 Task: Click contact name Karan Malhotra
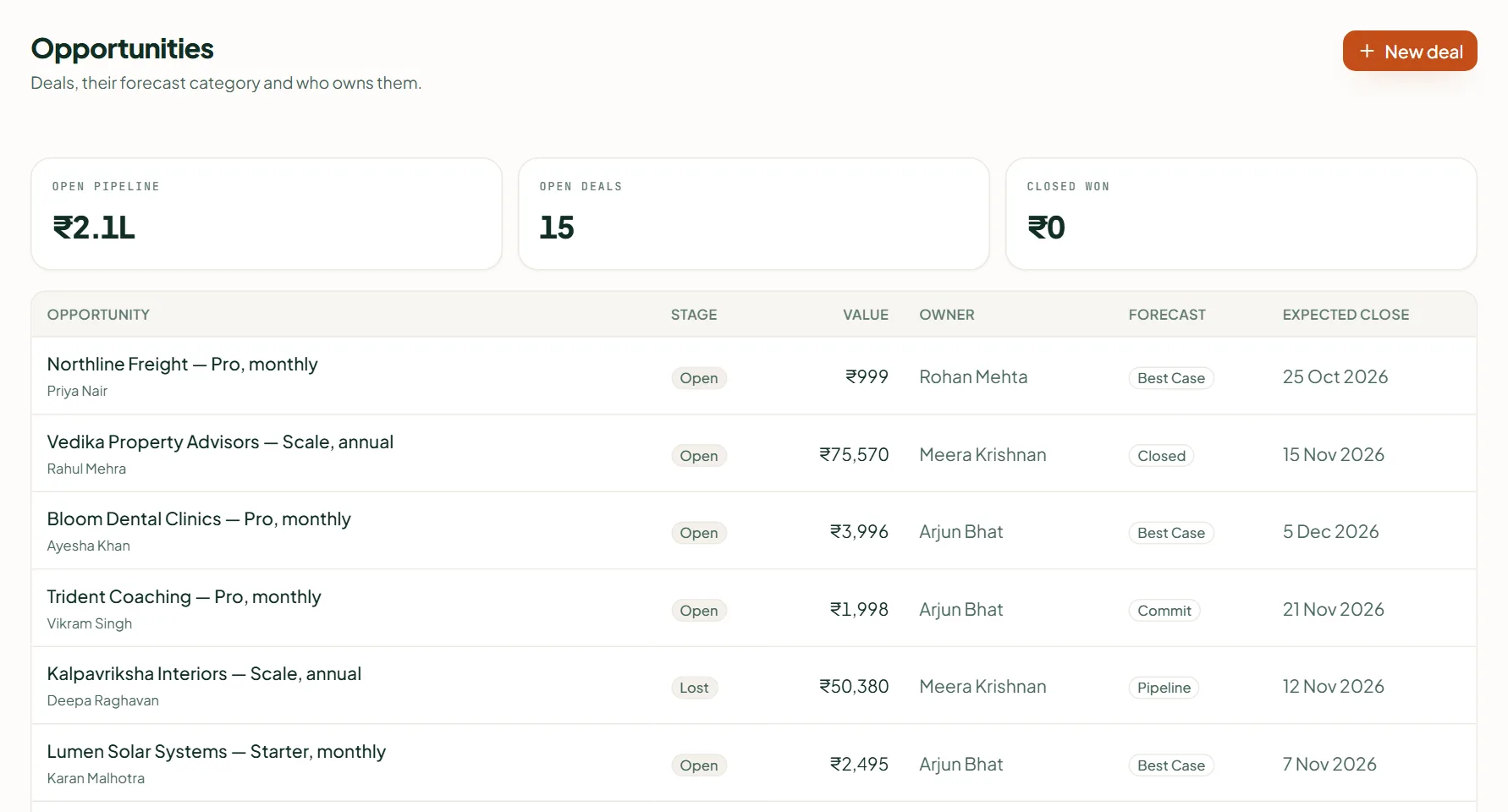(x=96, y=778)
